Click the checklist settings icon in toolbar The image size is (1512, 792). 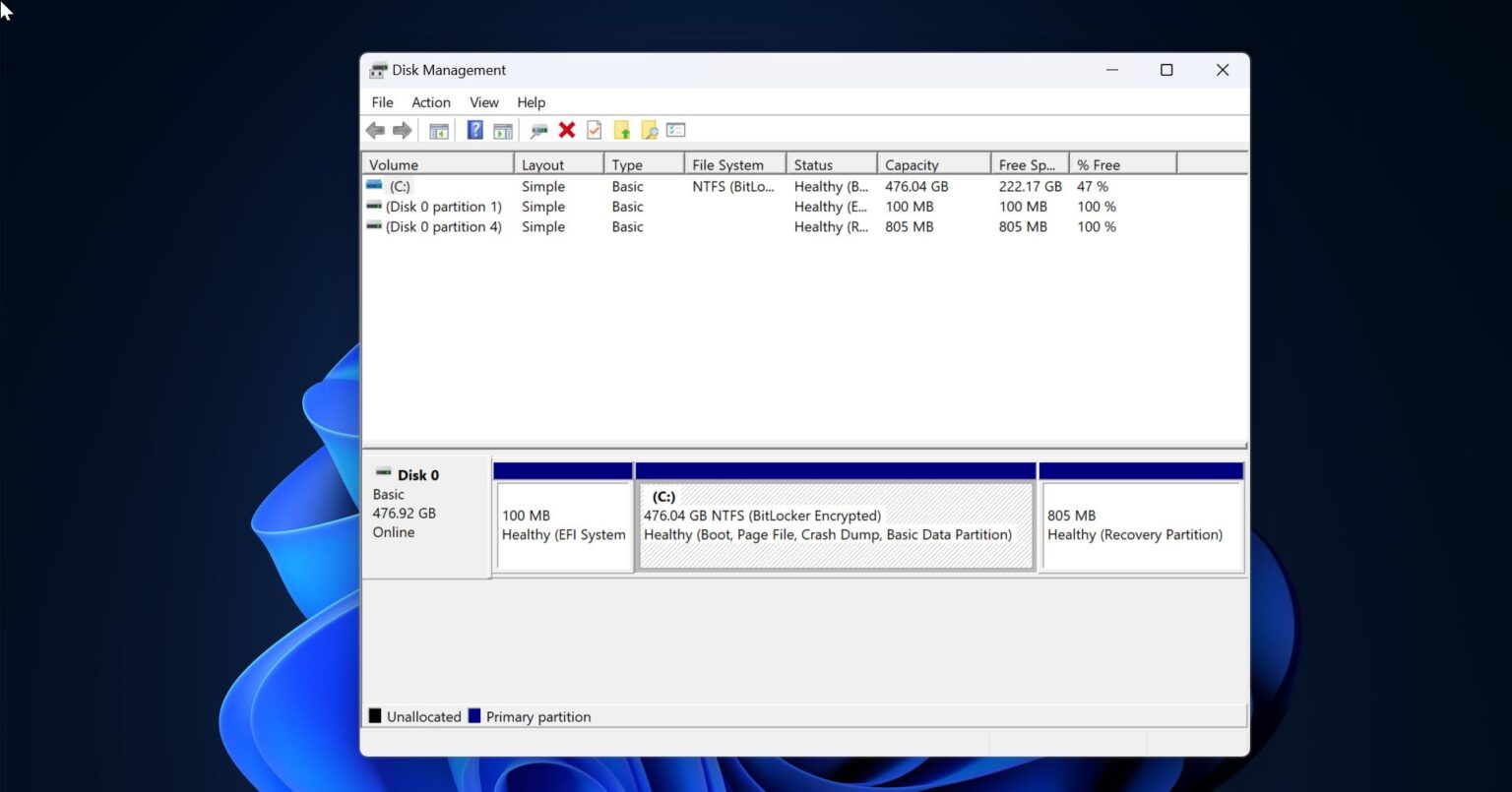tap(675, 130)
